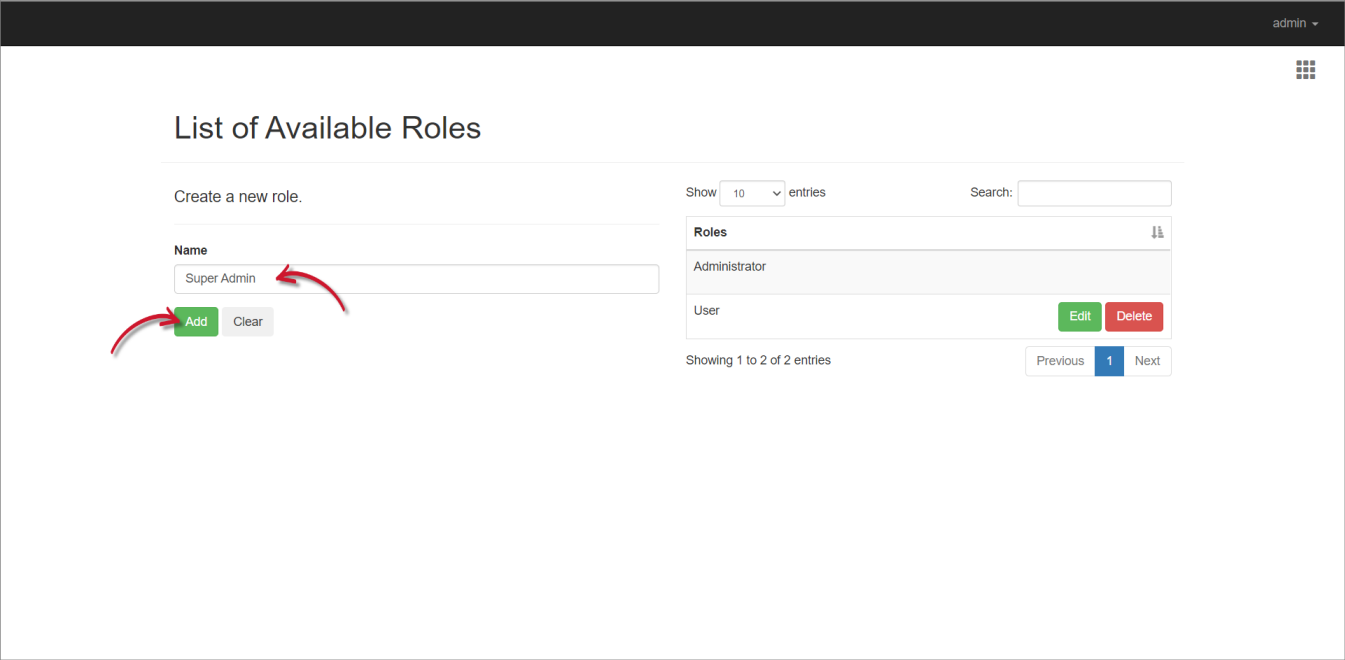Open the apps grid icon
Viewport: 1345px width, 660px height.
click(x=1305, y=69)
